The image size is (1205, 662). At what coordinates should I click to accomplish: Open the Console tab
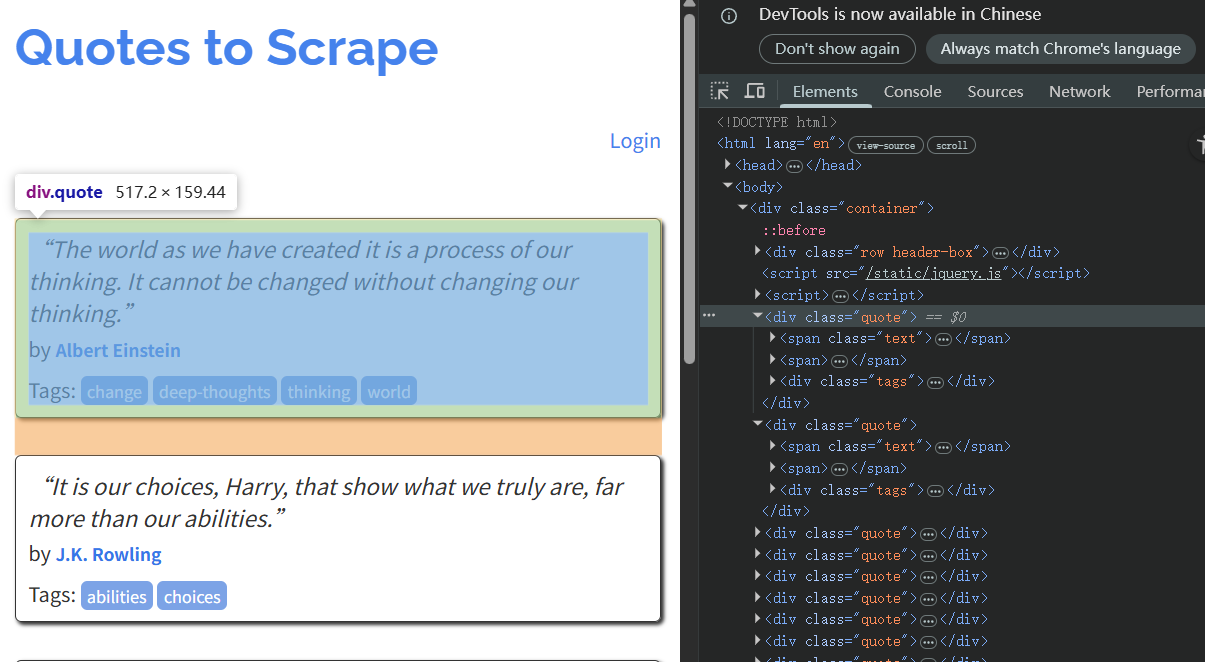912,91
